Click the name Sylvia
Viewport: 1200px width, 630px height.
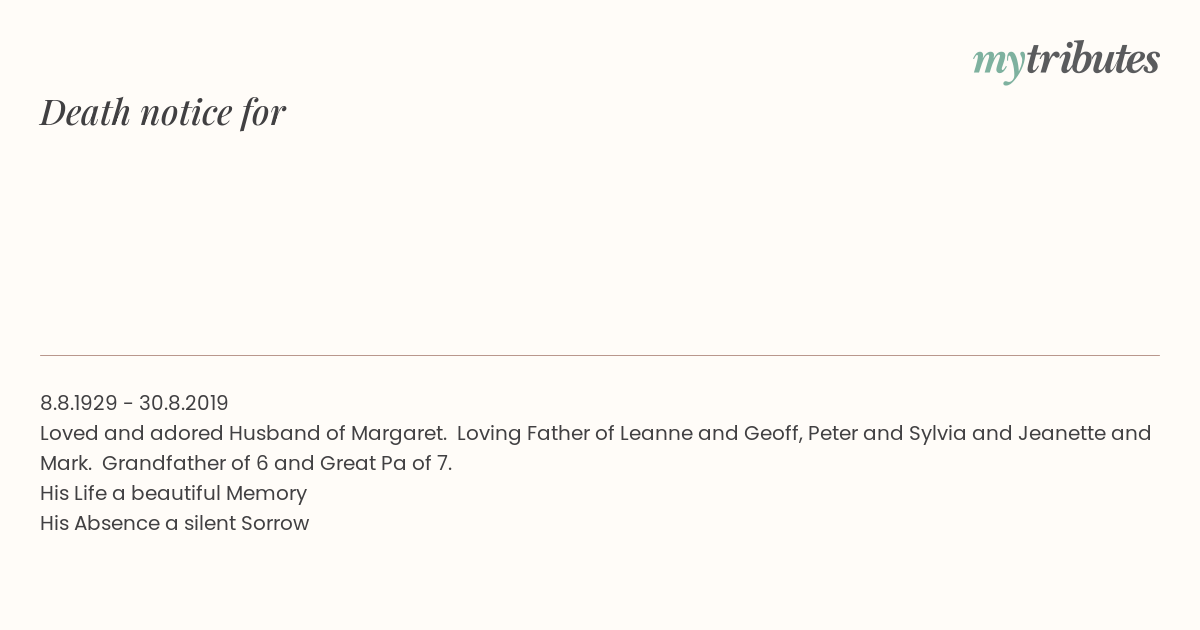938,433
